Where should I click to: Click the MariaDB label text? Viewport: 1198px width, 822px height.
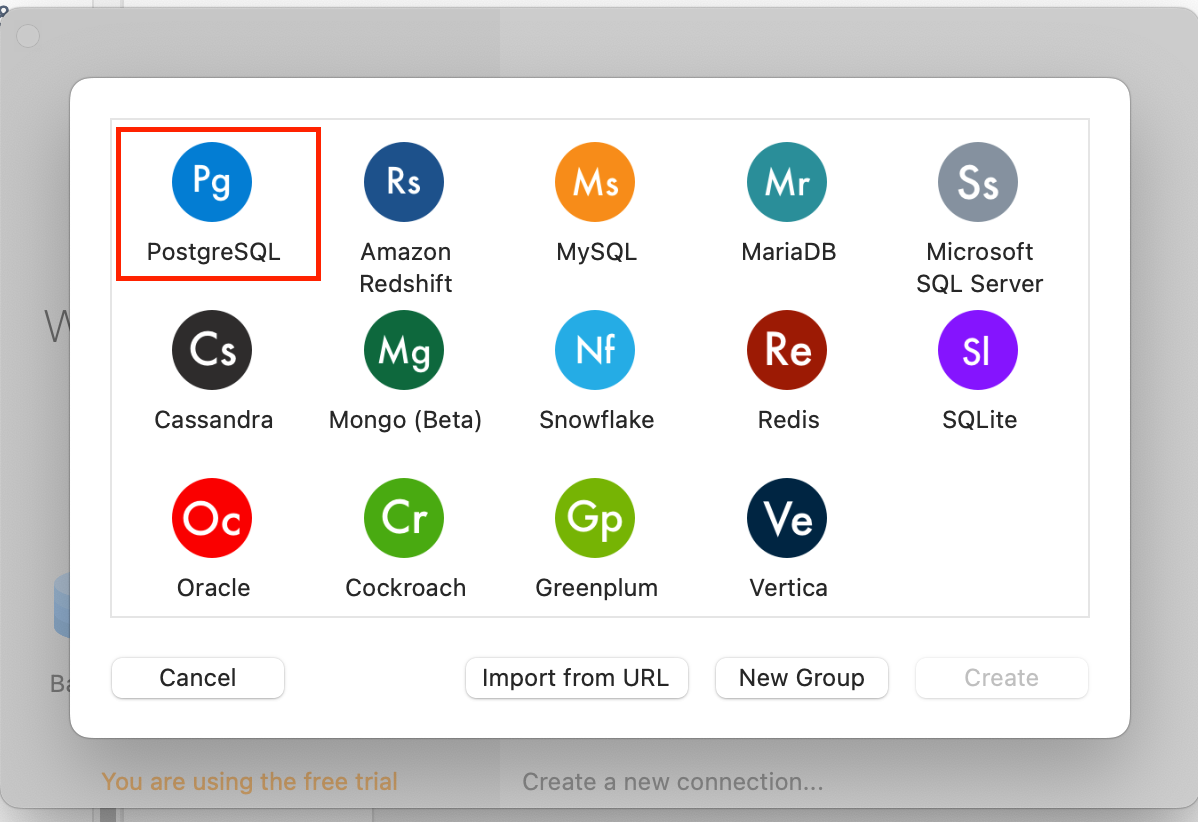click(788, 251)
